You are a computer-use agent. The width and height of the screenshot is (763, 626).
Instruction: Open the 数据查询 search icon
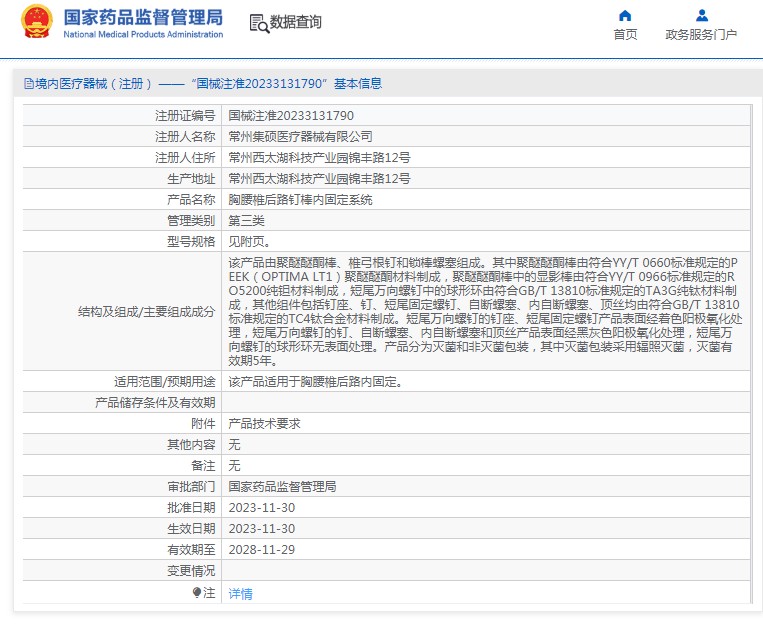tap(259, 23)
